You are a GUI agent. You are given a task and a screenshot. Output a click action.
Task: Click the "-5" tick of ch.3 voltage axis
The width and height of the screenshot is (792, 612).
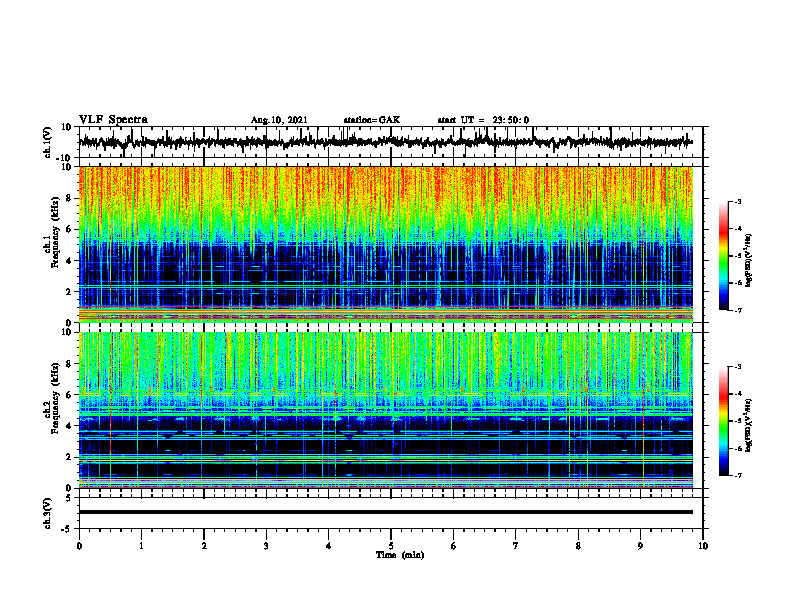[68, 529]
